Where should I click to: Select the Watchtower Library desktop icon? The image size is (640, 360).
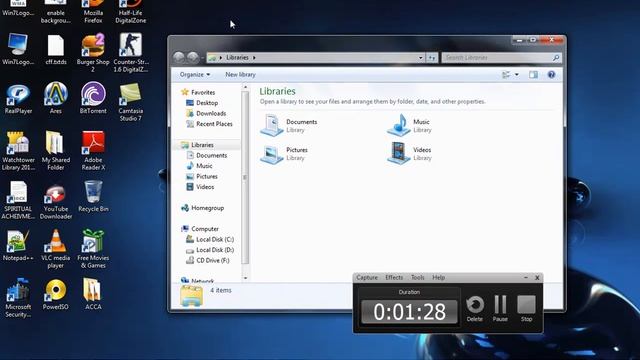[x=18, y=150]
